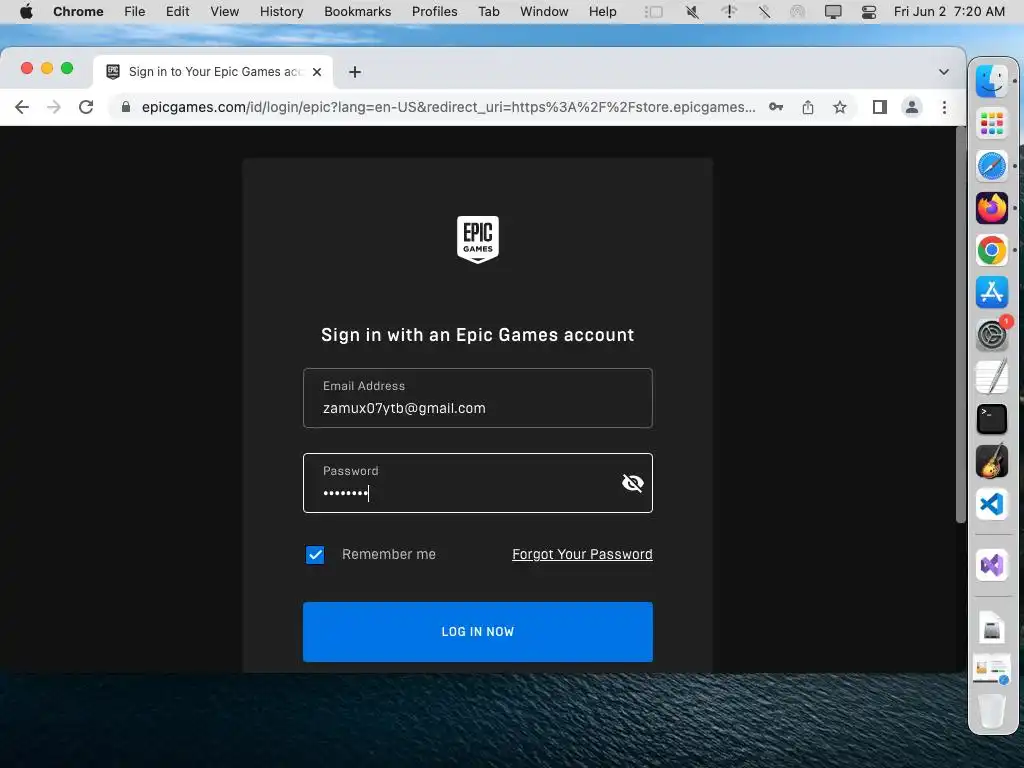
Task: Open the Chrome menu in menu bar
Action: pyautogui.click(x=78, y=12)
